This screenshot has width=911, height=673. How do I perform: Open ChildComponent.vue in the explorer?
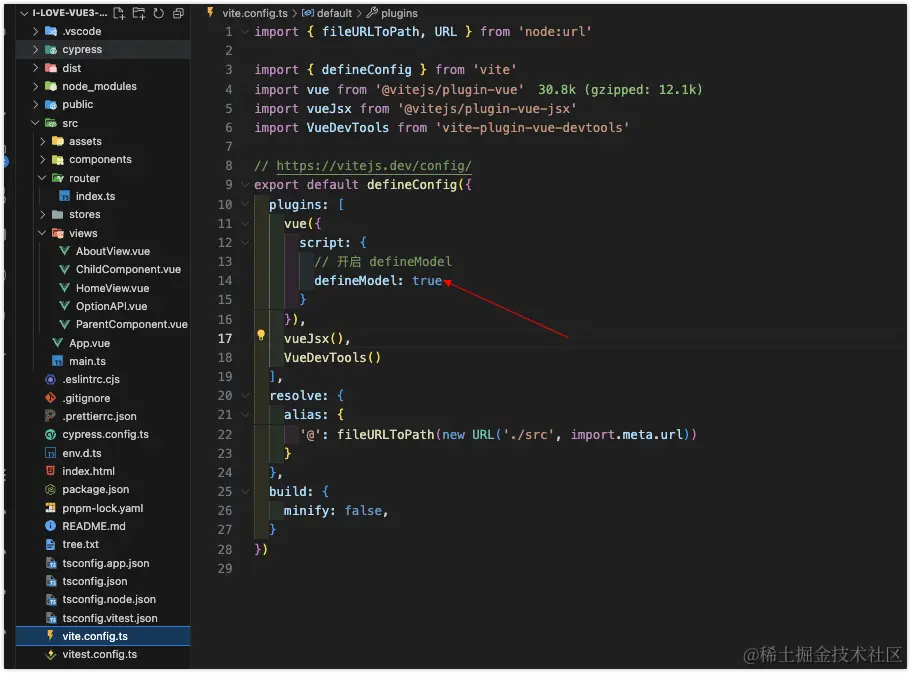[128, 269]
